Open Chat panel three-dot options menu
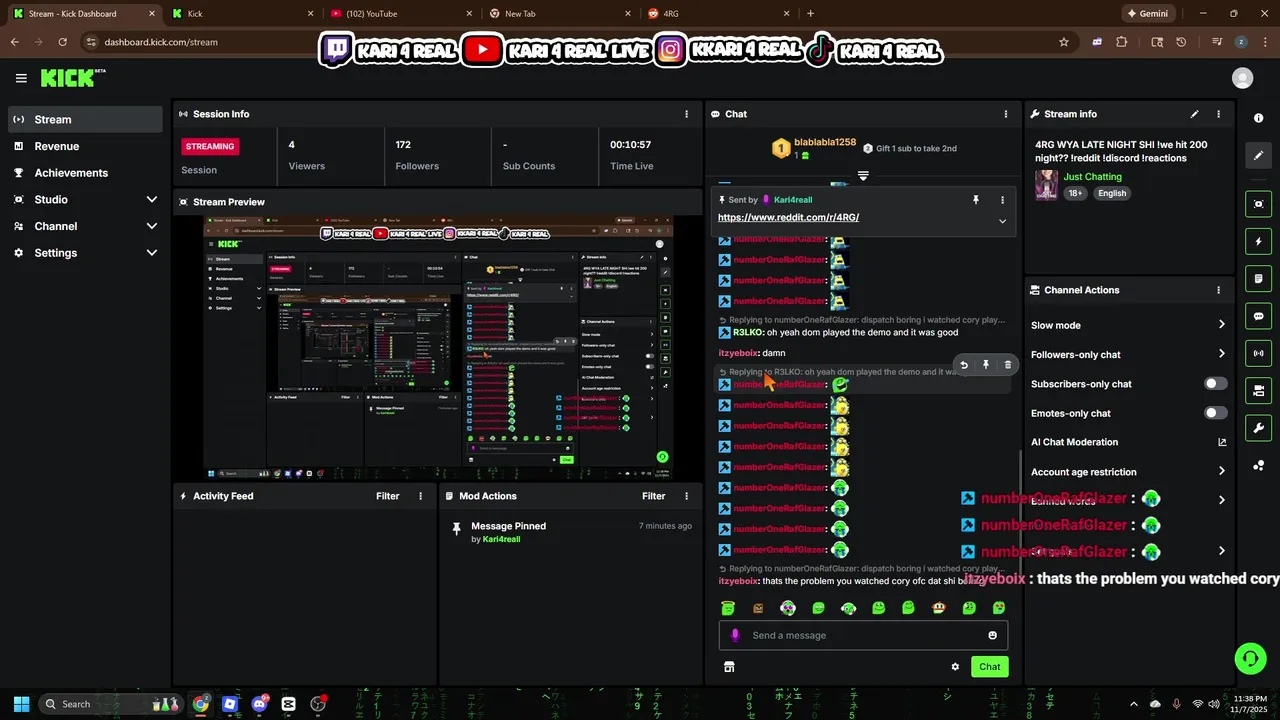 pos(1005,114)
